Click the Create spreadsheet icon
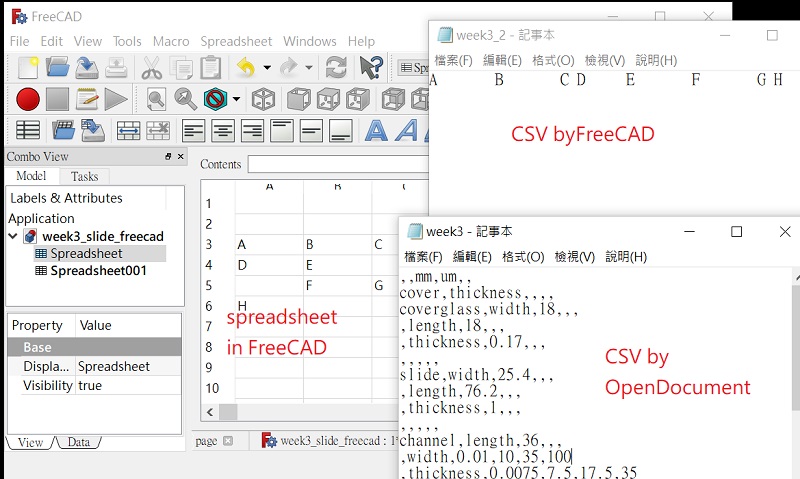 tap(28, 130)
